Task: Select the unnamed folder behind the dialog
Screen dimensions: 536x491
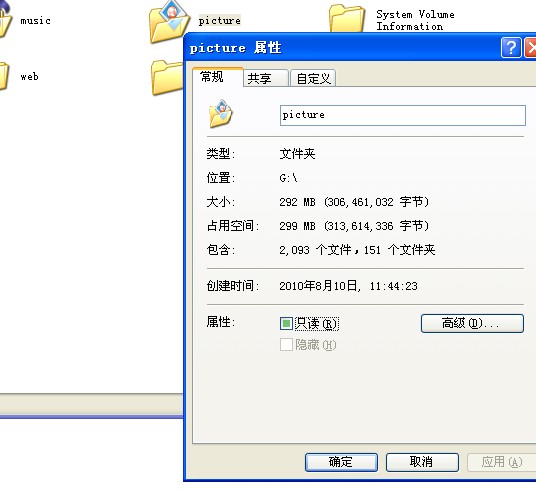Action: pos(167,77)
